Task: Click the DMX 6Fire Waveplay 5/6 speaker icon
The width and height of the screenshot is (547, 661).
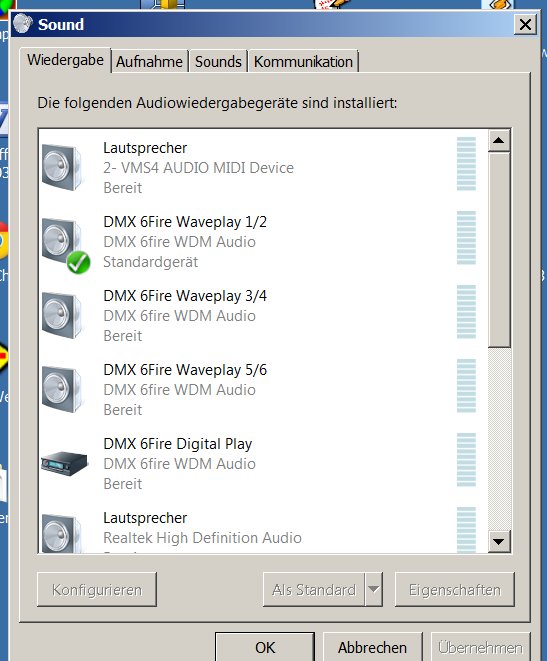Action: [62, 390]
